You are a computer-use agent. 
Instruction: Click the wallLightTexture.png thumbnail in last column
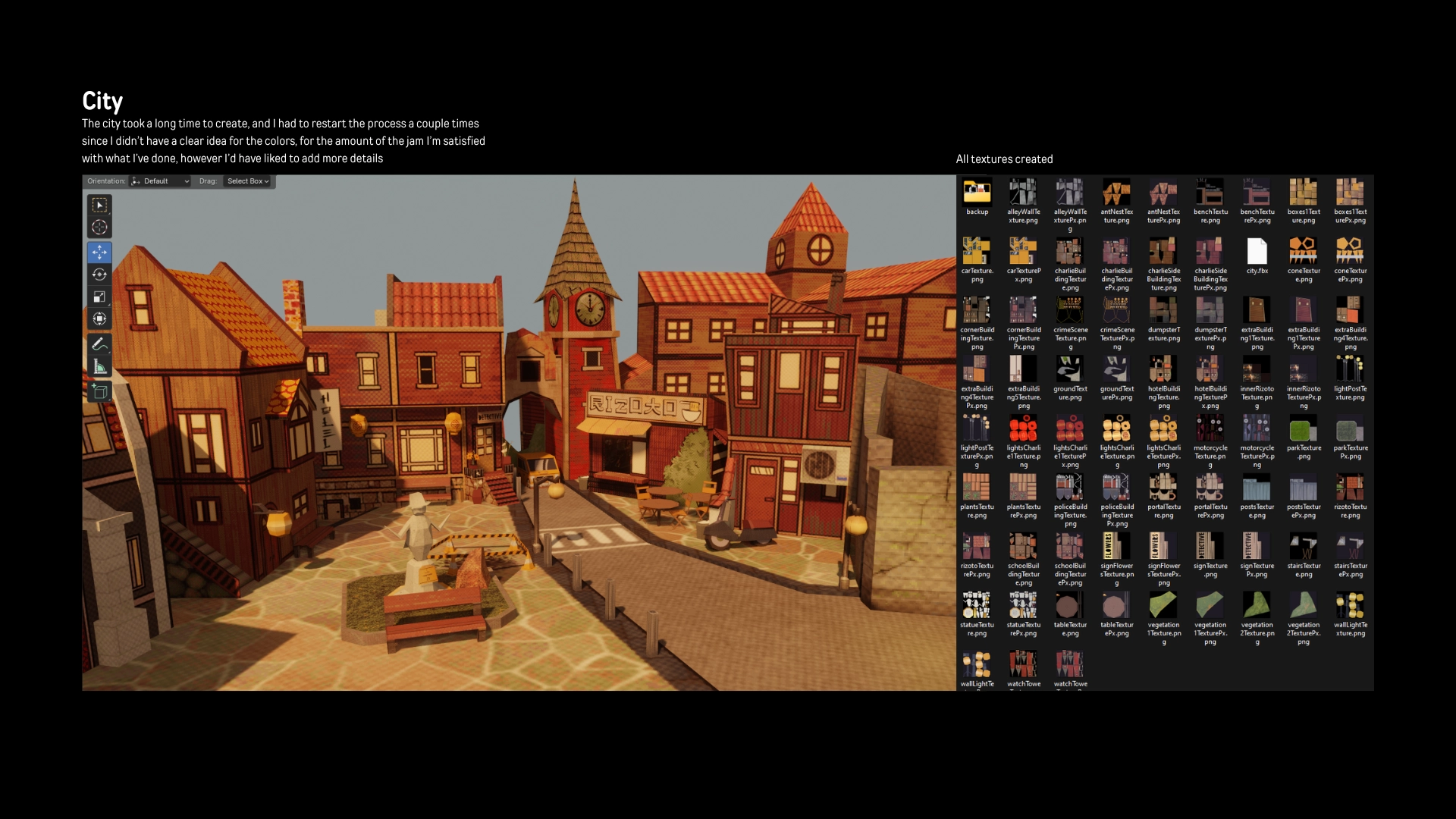tap(1351, 606)
